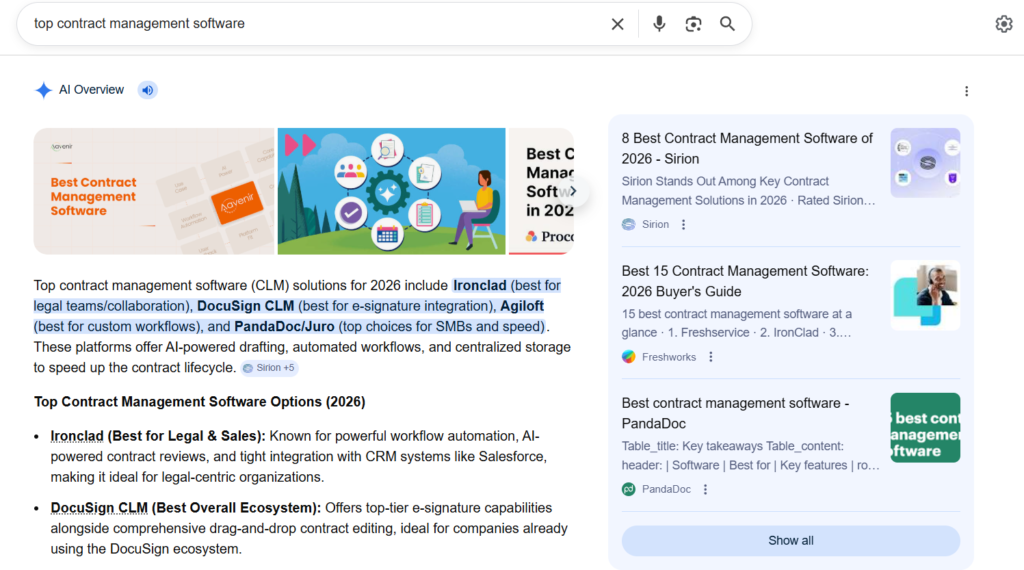
Task: Open the DocuSign CLM link in the bullet list
Action: tap(99, 508)
